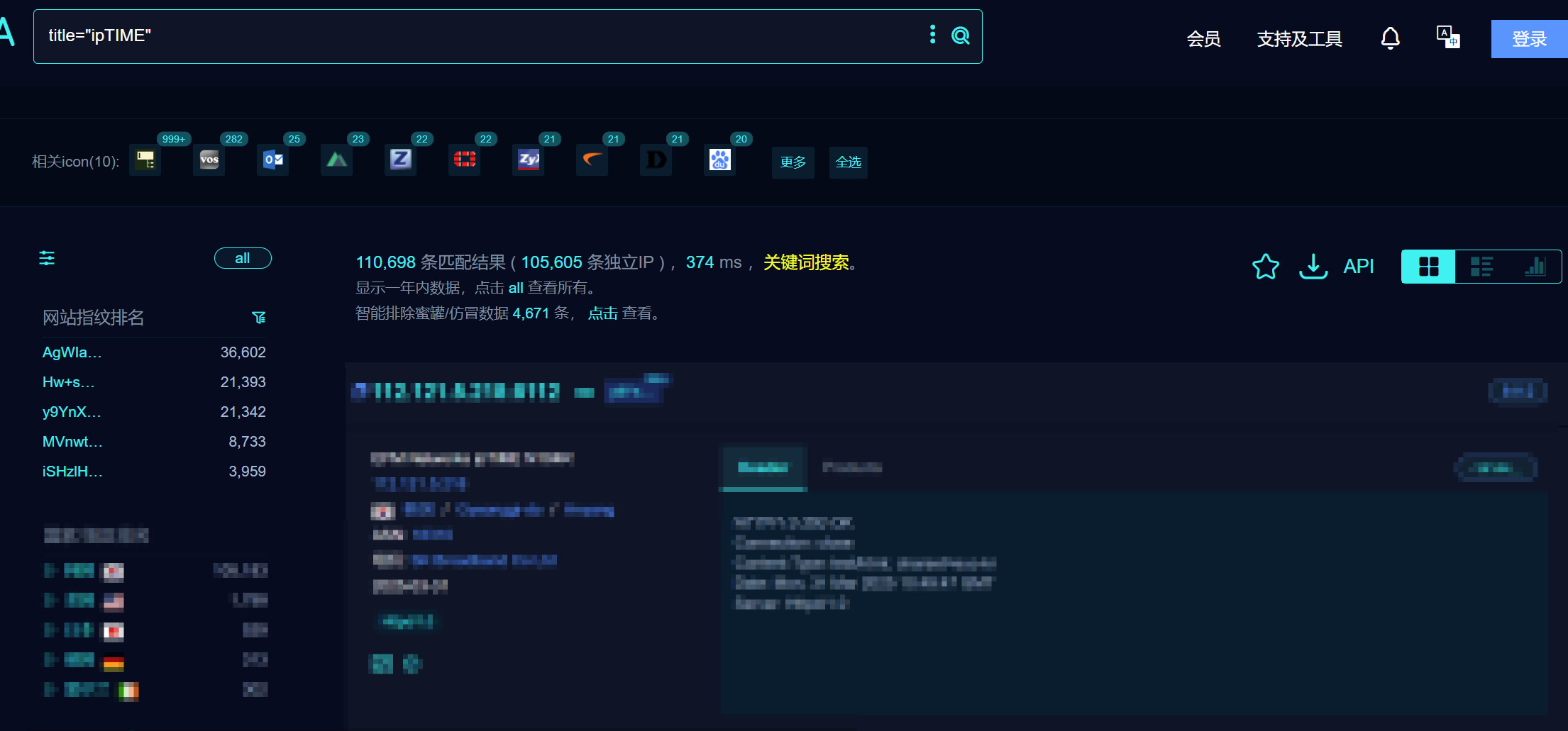
Task: Open the three-dot options menu in search box
Action: coord(932,35)
